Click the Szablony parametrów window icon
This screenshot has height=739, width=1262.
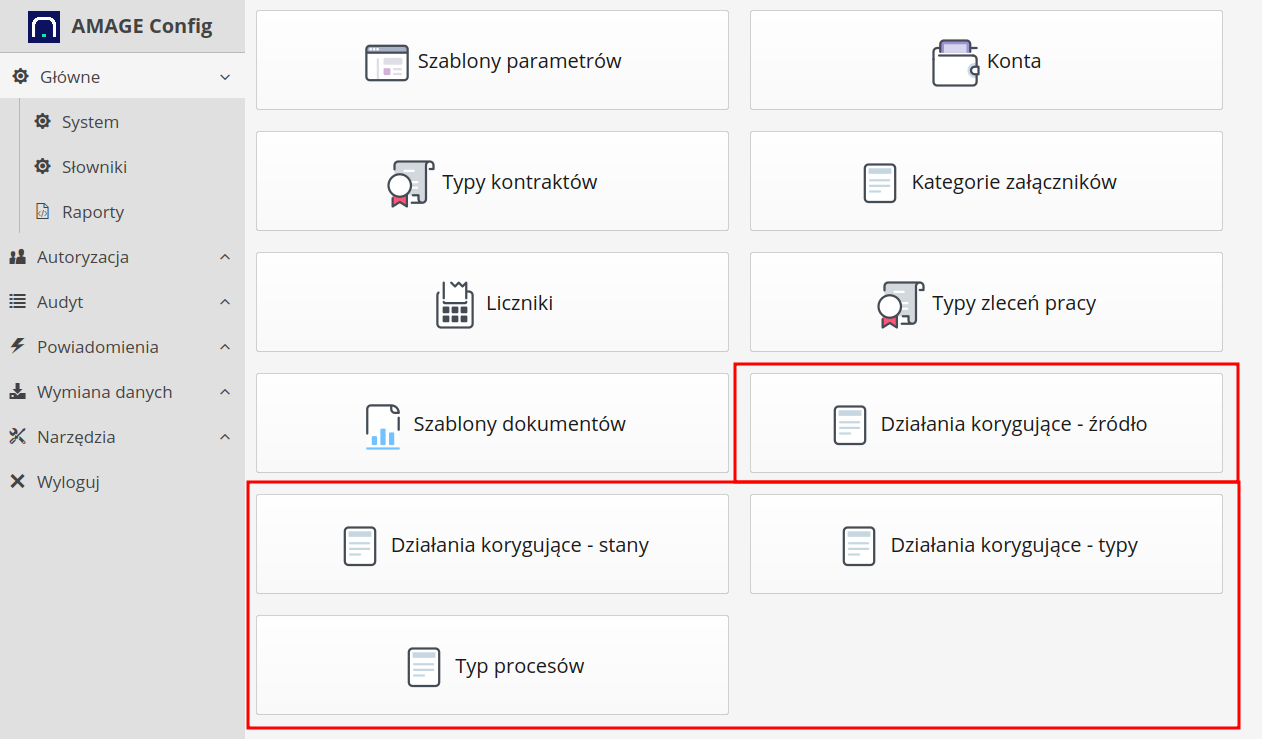pos(387,62)
